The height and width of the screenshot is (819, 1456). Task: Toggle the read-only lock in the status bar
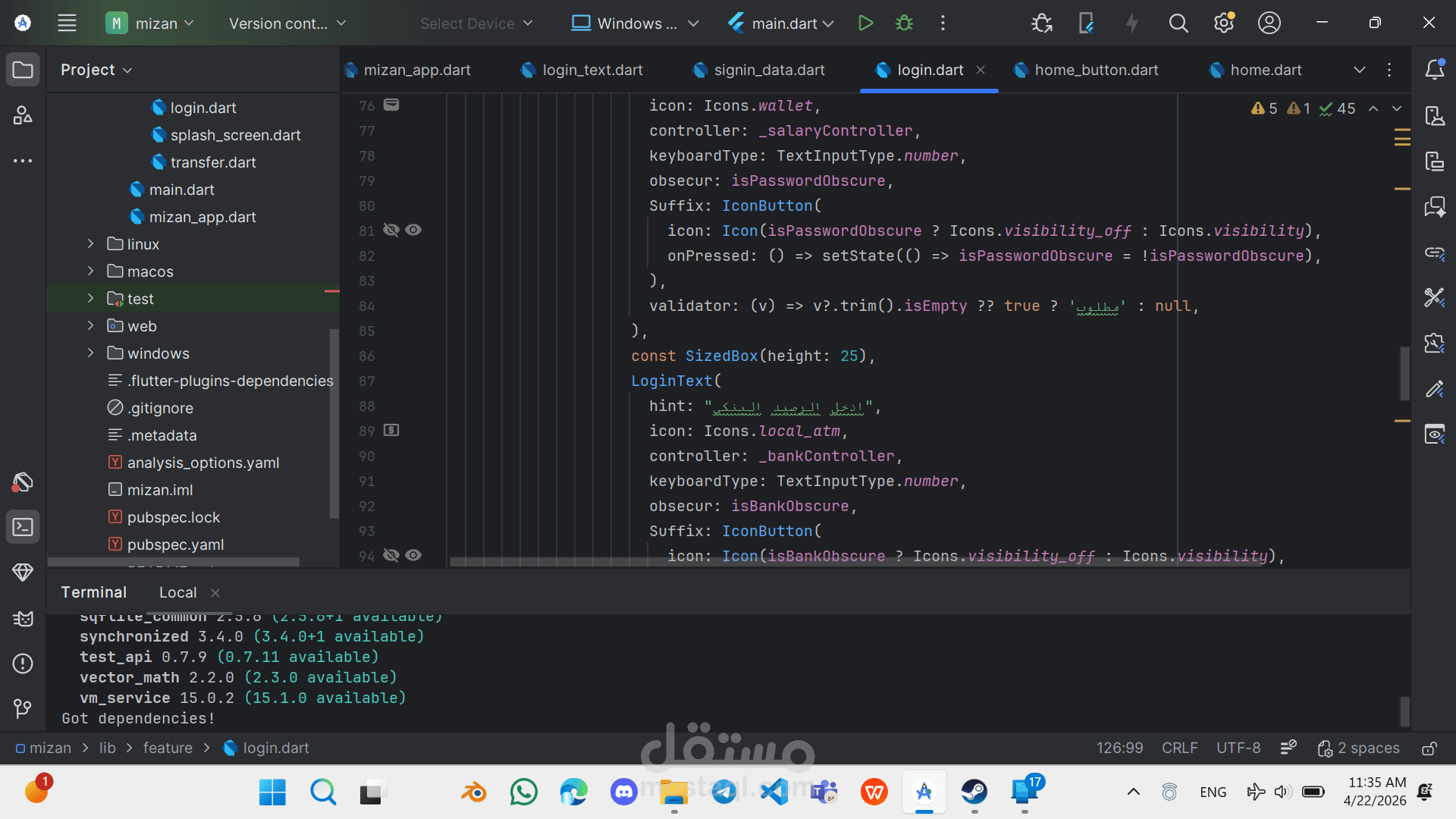1429,748
